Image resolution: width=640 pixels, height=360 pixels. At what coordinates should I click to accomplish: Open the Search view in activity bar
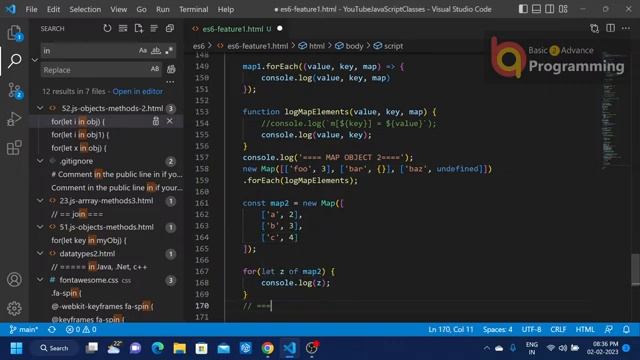pyautogui.click(x=14, y=60)
